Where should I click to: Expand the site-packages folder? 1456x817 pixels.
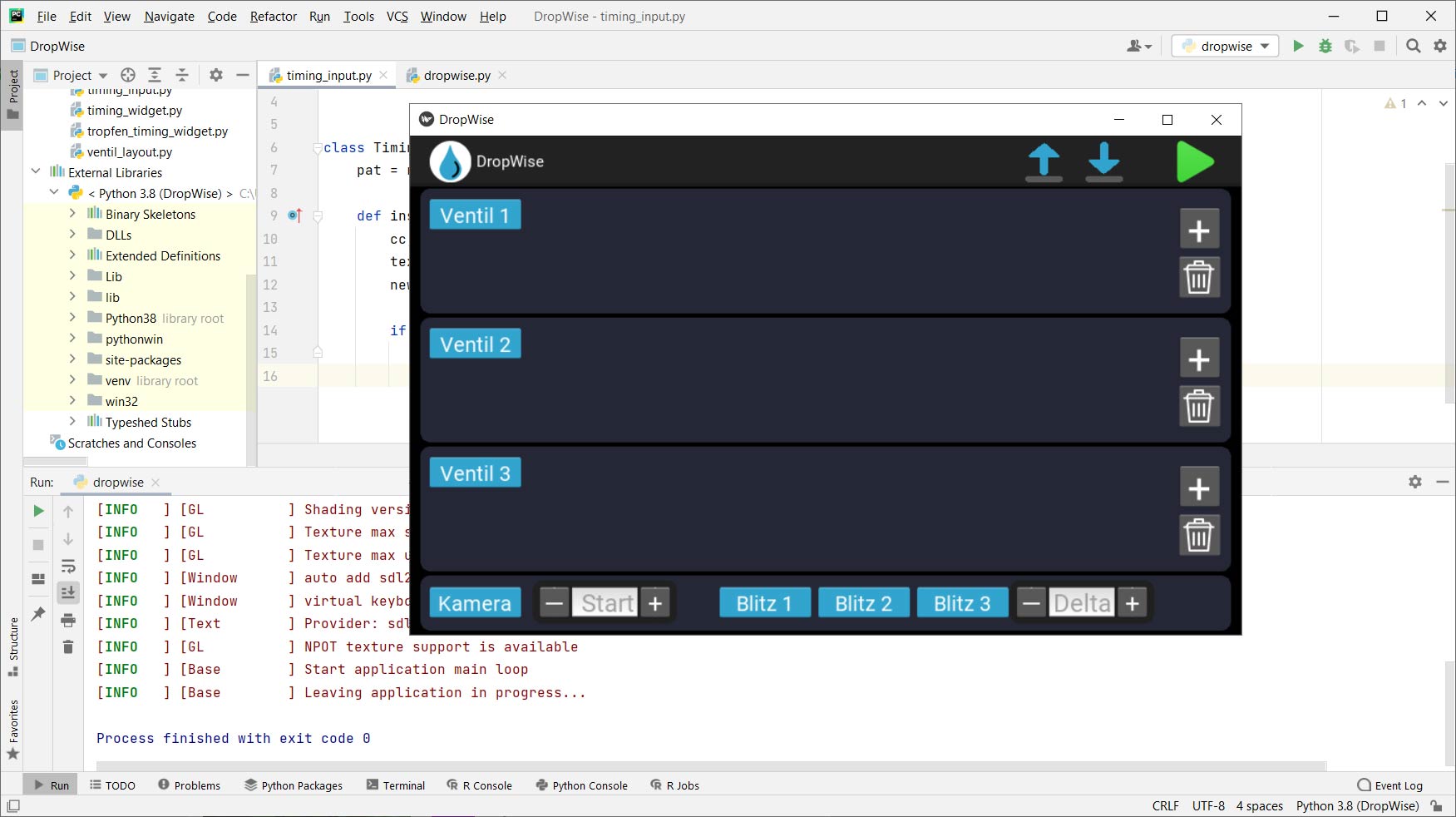point(72,359)
